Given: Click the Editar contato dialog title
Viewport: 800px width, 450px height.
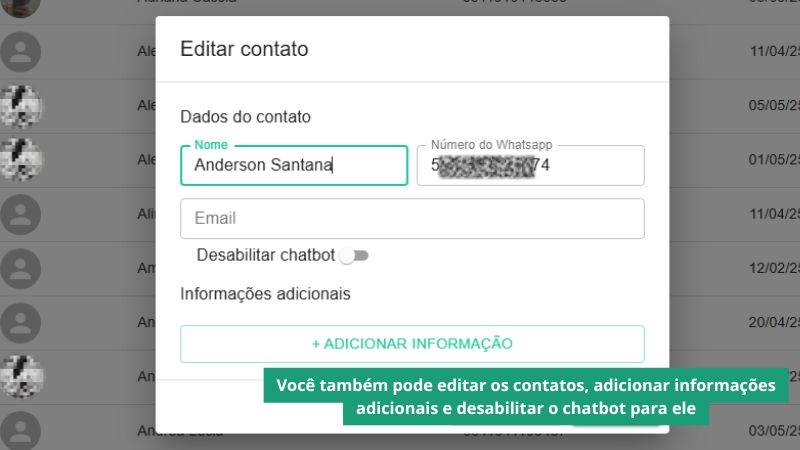Looking at the screenshot, I should click(x=244, y=49).
